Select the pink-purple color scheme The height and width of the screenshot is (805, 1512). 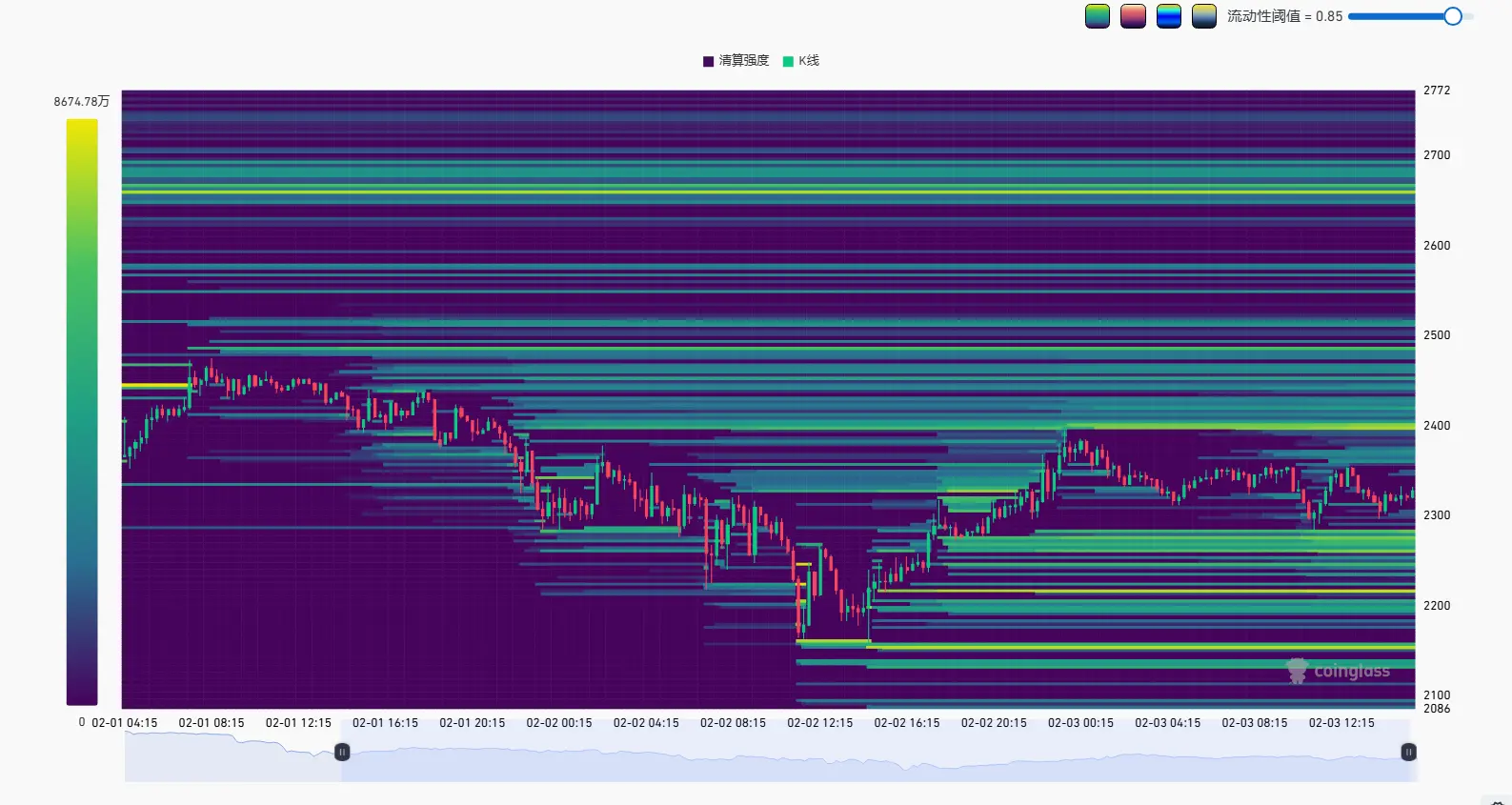[x=1133, y=16]
